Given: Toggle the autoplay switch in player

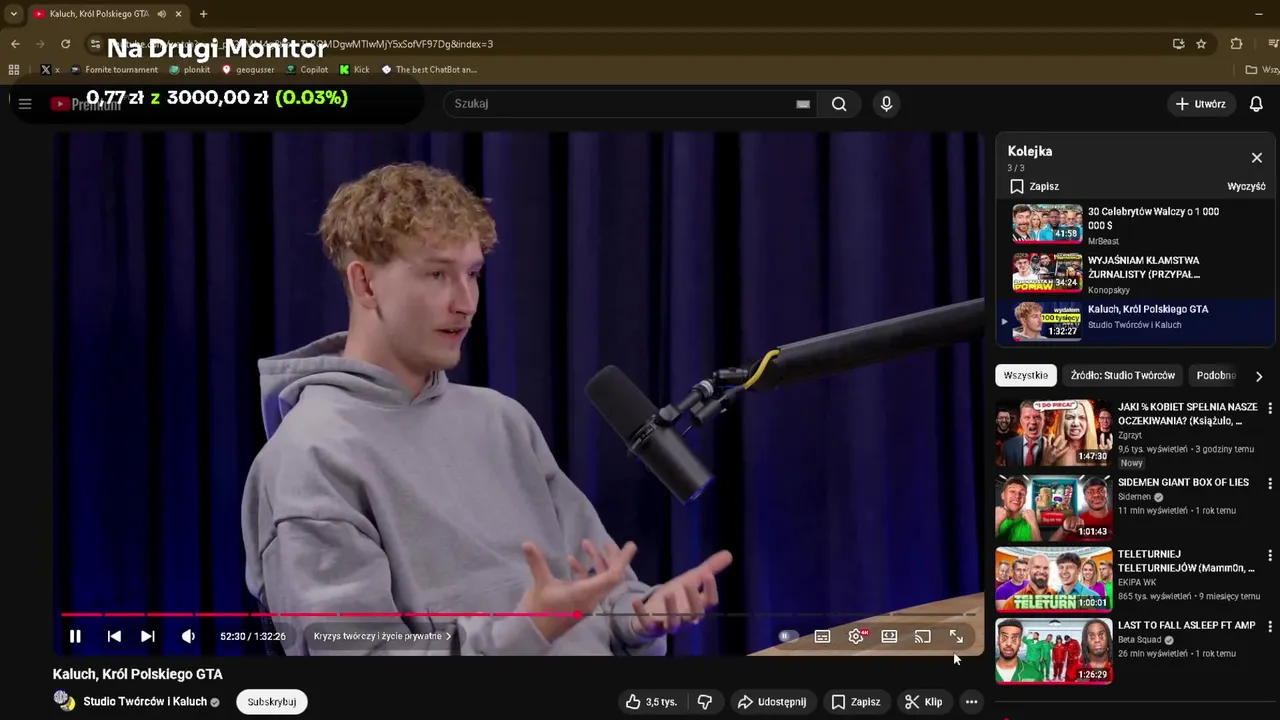Looking at the screenshot, I should pos(788,636).
